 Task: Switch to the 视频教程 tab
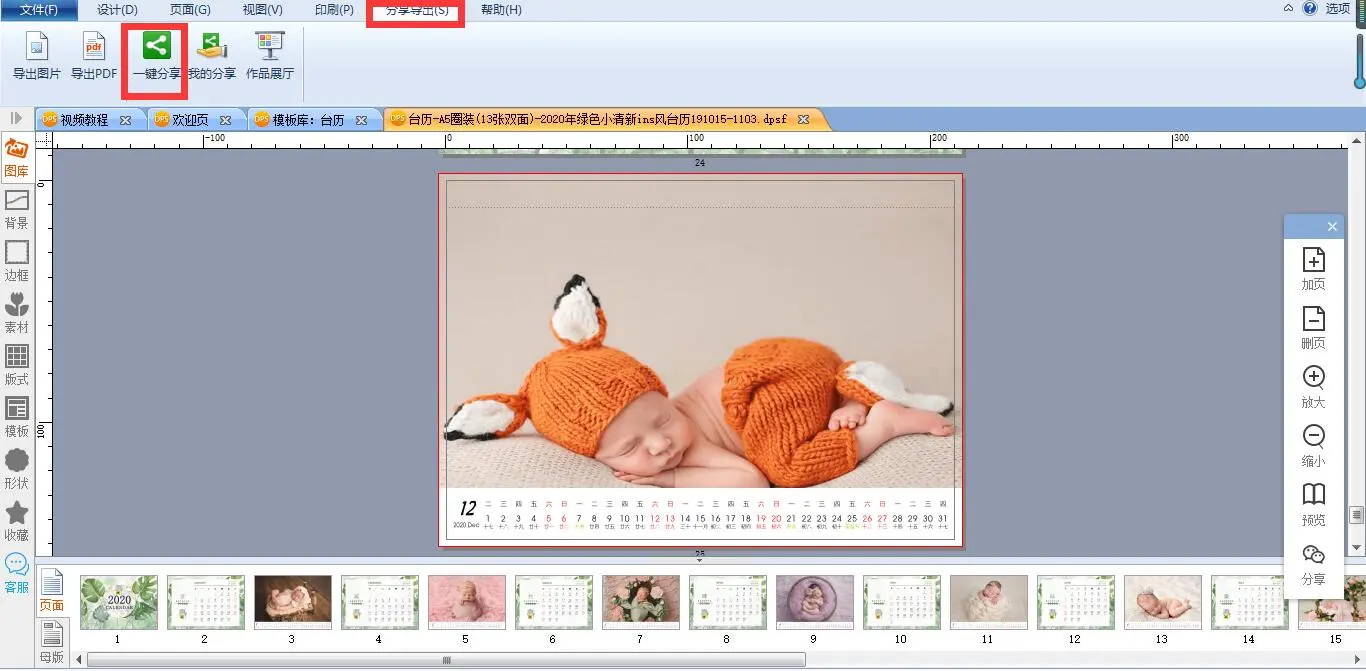click(x=84, y=120)
